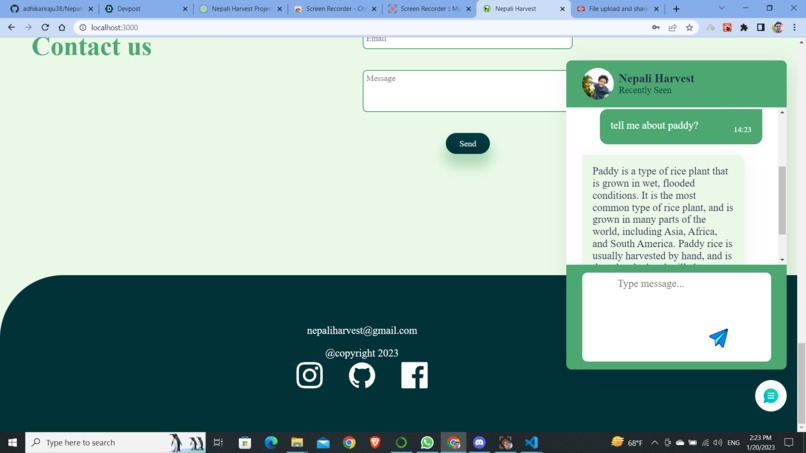Send chat message with paper plane icon
This screenshot has height=453, width=806.
click(x=719, y=338)
